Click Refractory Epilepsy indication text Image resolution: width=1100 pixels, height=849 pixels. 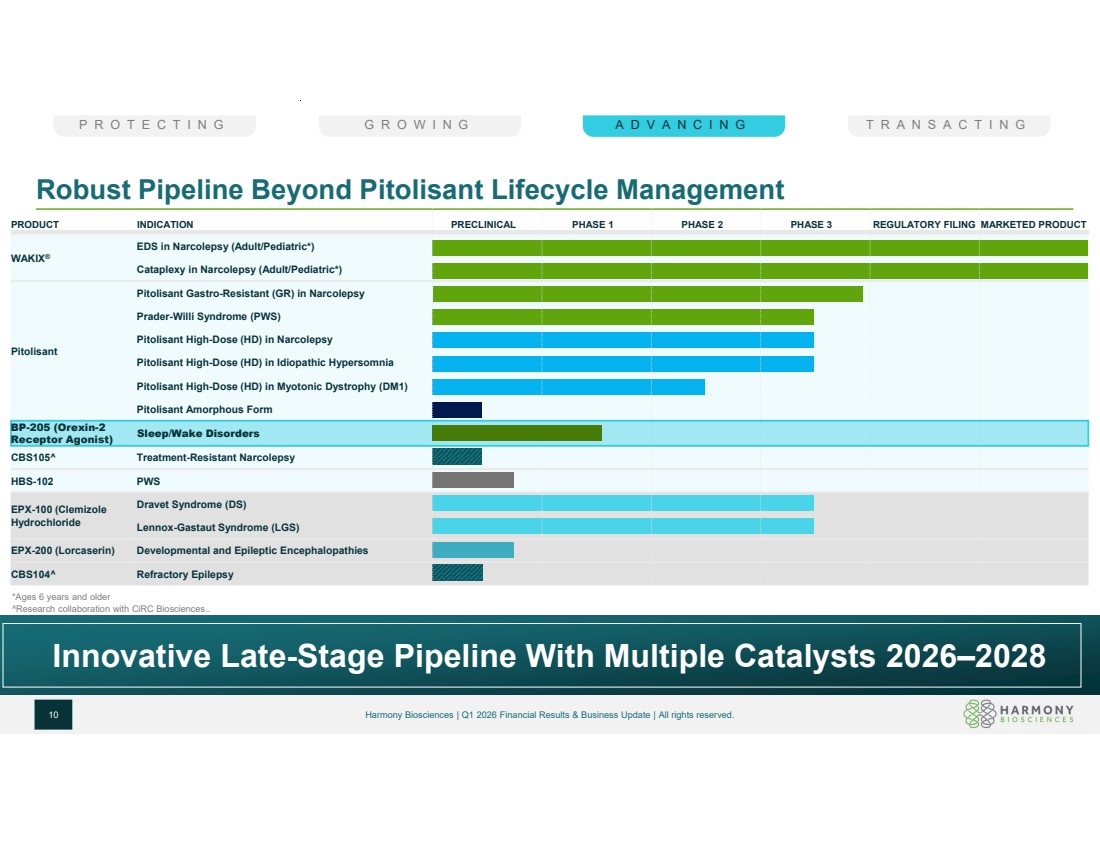pyautogui.click(x=185, y=575)
